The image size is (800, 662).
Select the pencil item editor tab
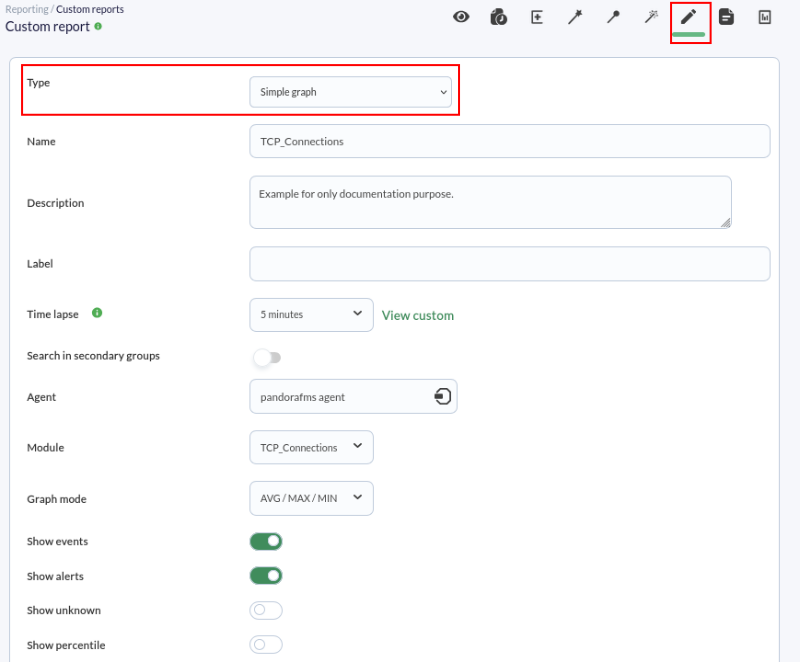[x=689, y=17]
